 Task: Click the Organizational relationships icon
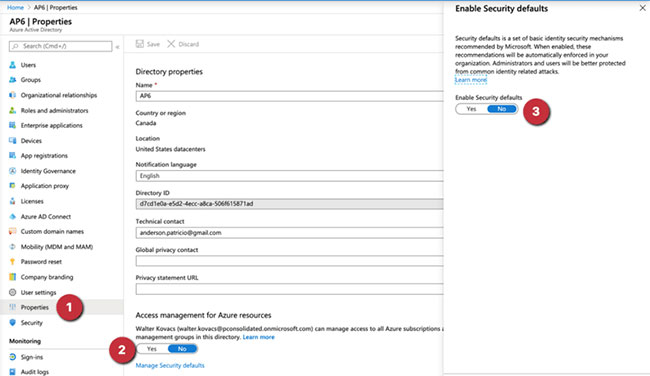12,95
